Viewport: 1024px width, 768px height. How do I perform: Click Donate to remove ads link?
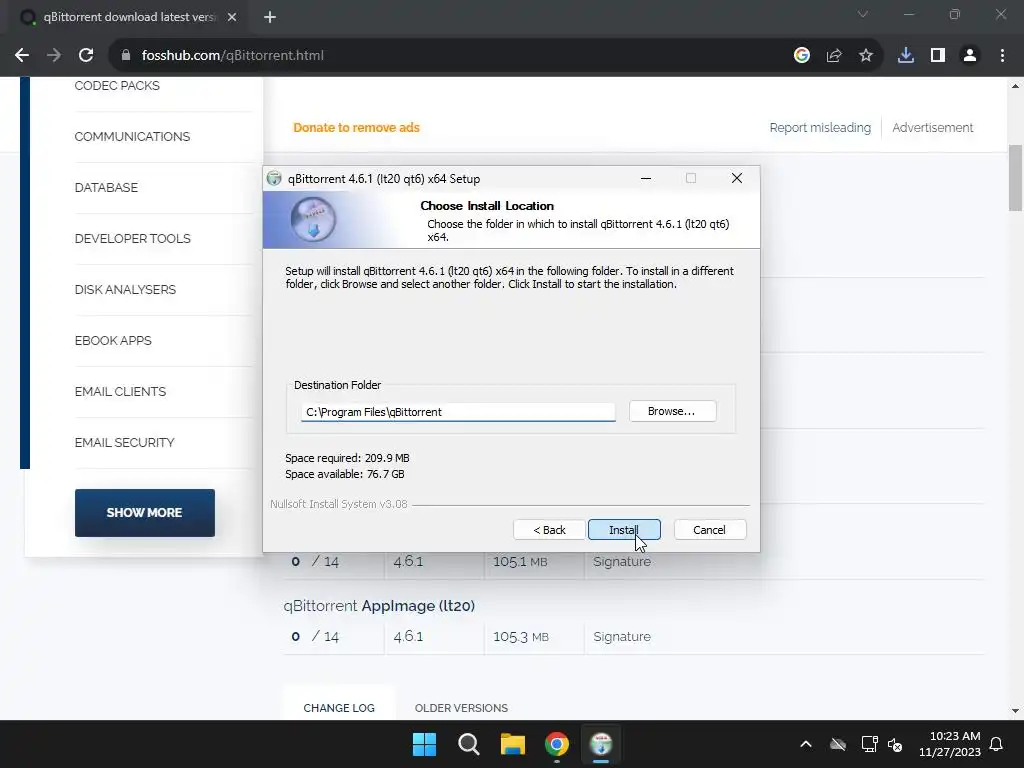tap(356, 128)
